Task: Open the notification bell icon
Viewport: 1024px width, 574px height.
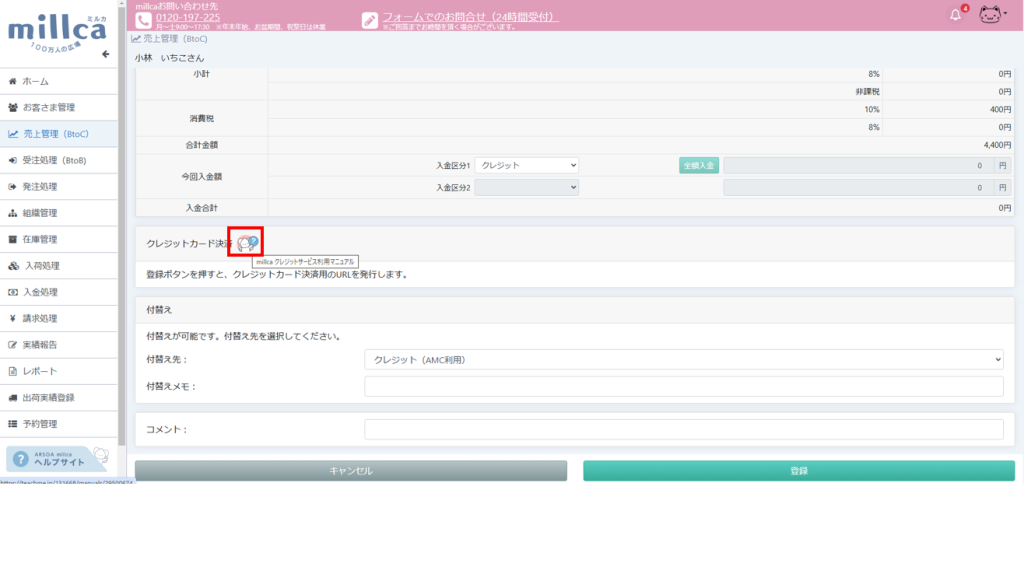Action: click(955, 15)
